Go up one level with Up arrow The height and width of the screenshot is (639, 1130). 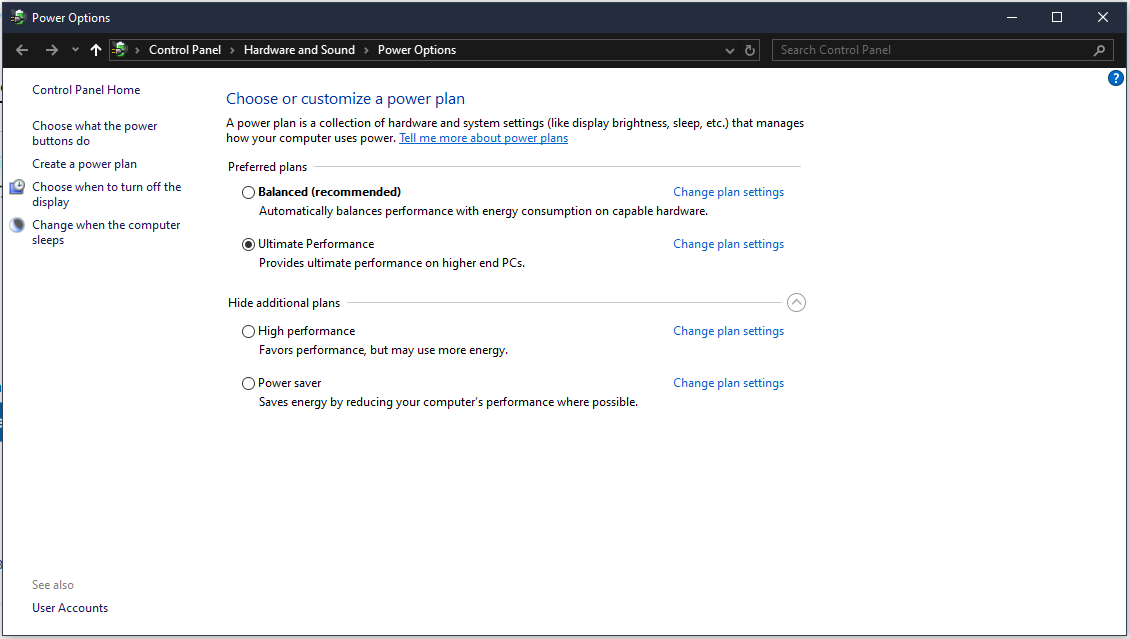point(96,50)
